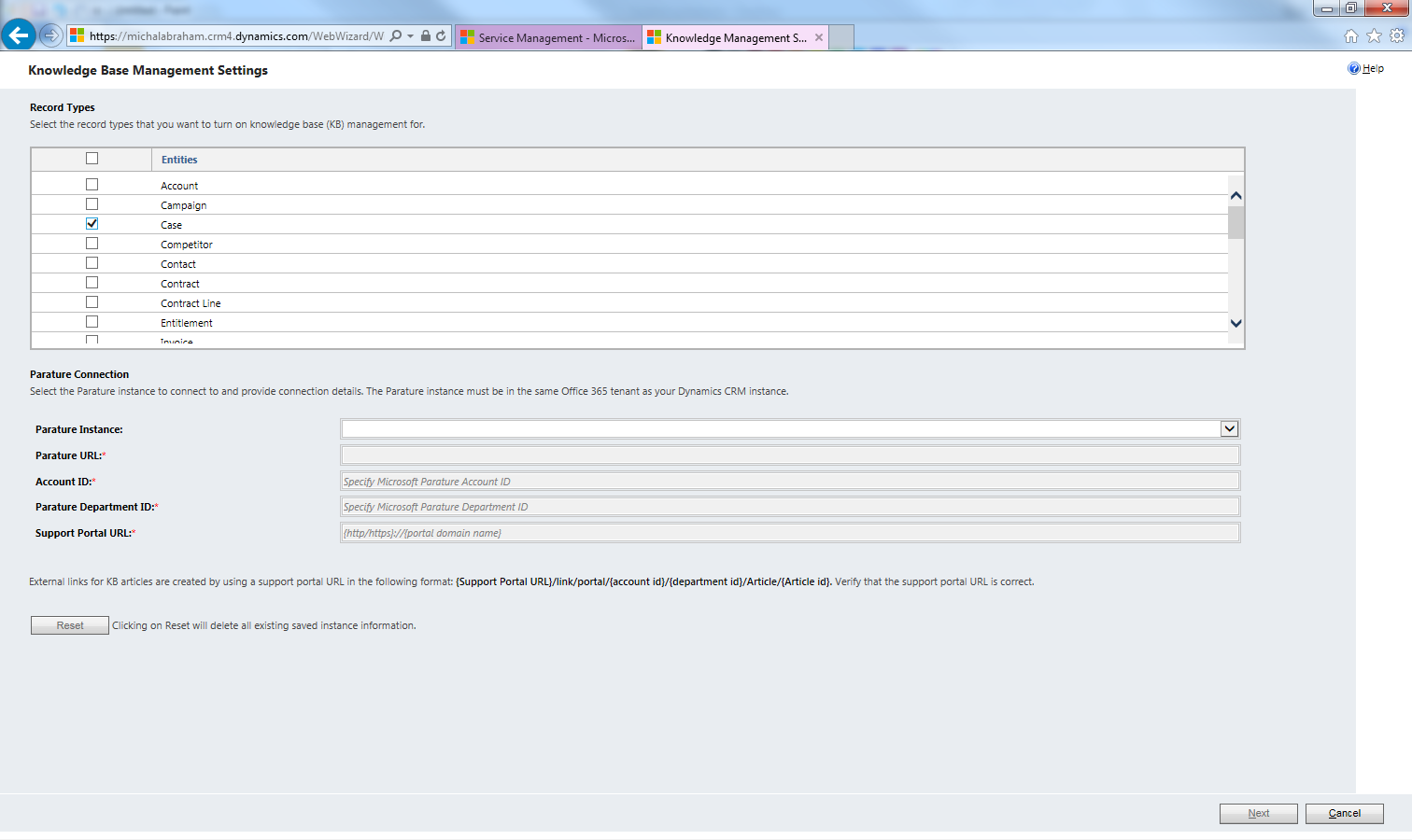Click the Next button
Image resolution: width=1412 pixels, height=840 pixels.
tap(1258, 813)
